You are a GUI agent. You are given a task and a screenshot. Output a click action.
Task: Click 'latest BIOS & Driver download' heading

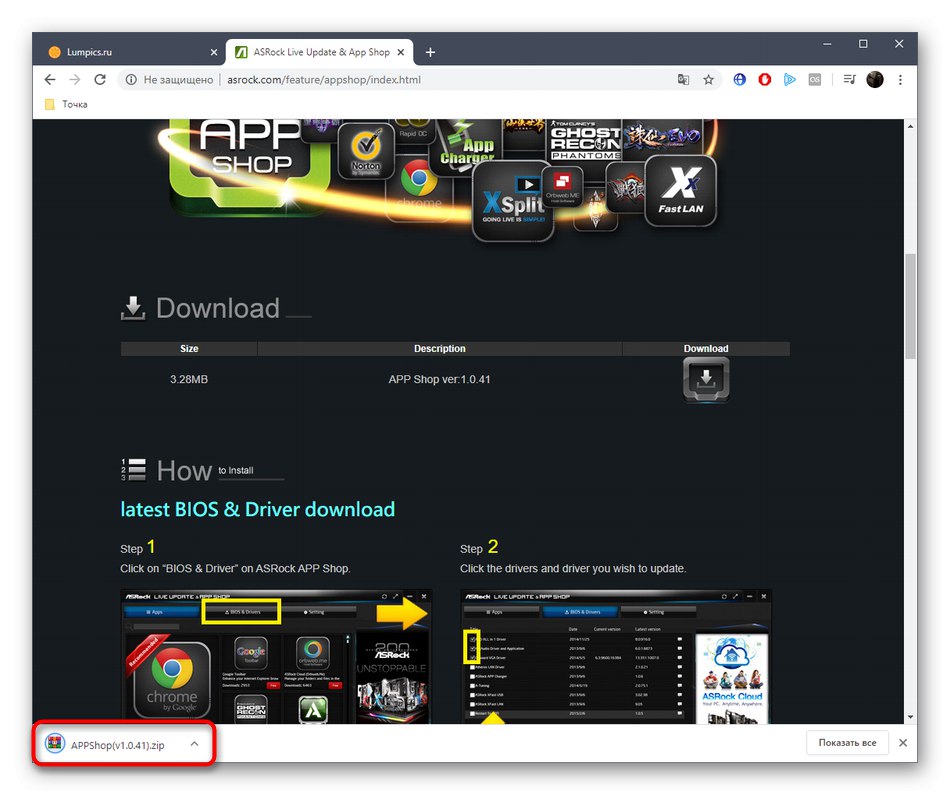point(257,509)
